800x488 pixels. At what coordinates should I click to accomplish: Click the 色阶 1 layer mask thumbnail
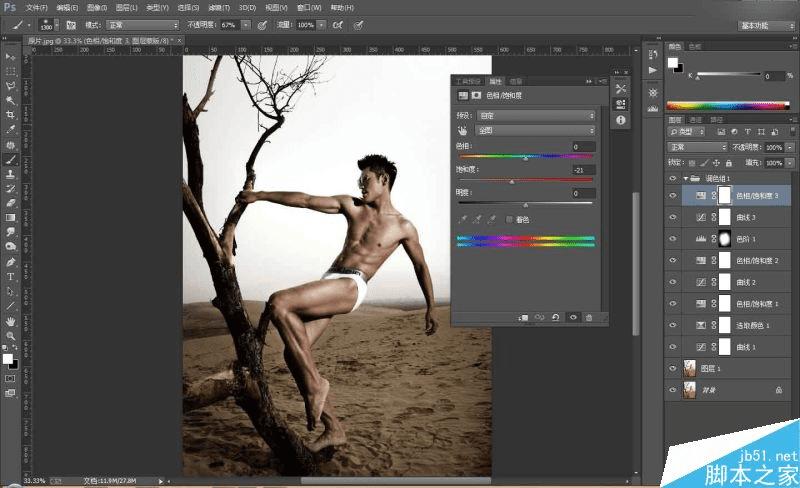[724, 239]
